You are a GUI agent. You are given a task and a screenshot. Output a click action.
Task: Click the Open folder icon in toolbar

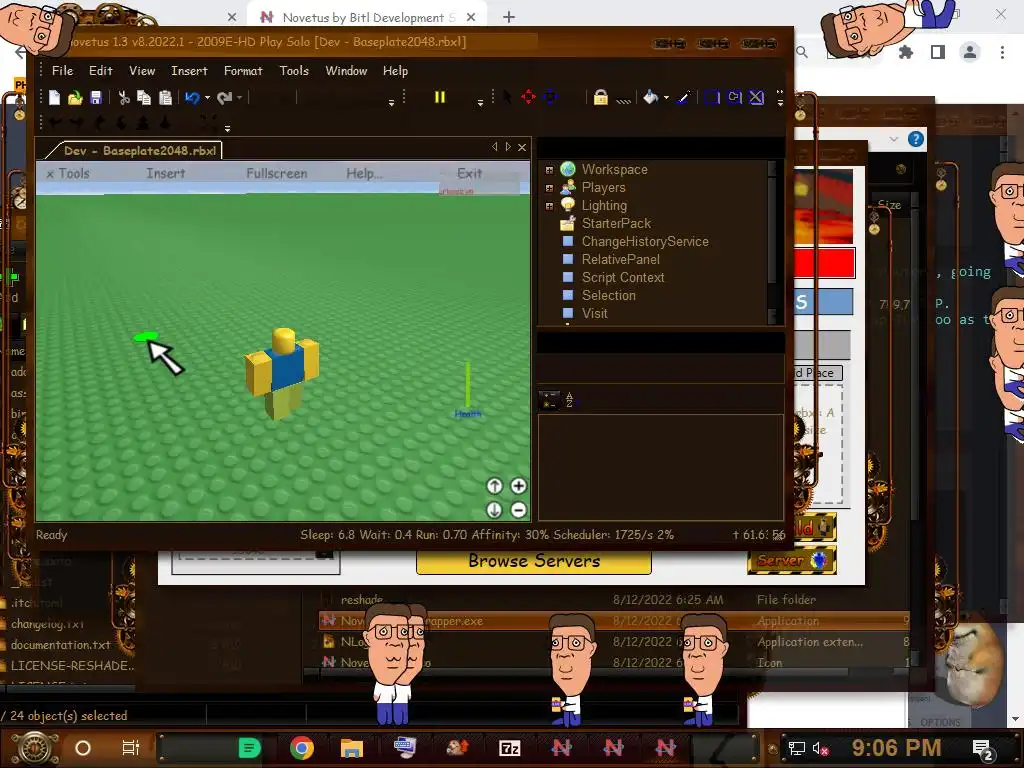point(75,98)
